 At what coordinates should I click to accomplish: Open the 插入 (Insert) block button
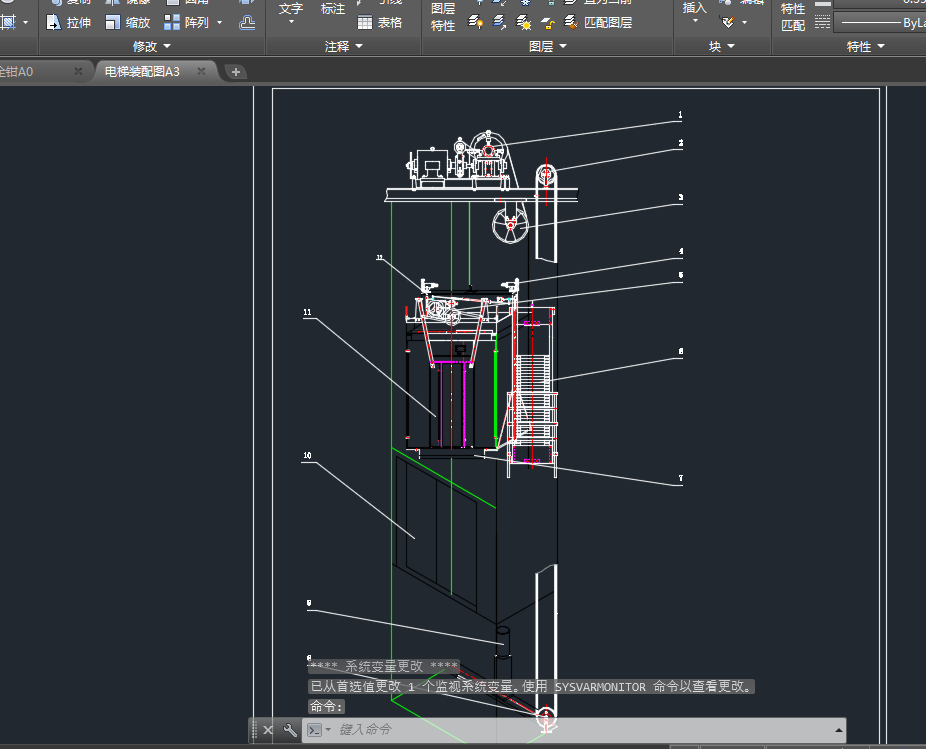[694, 8]
